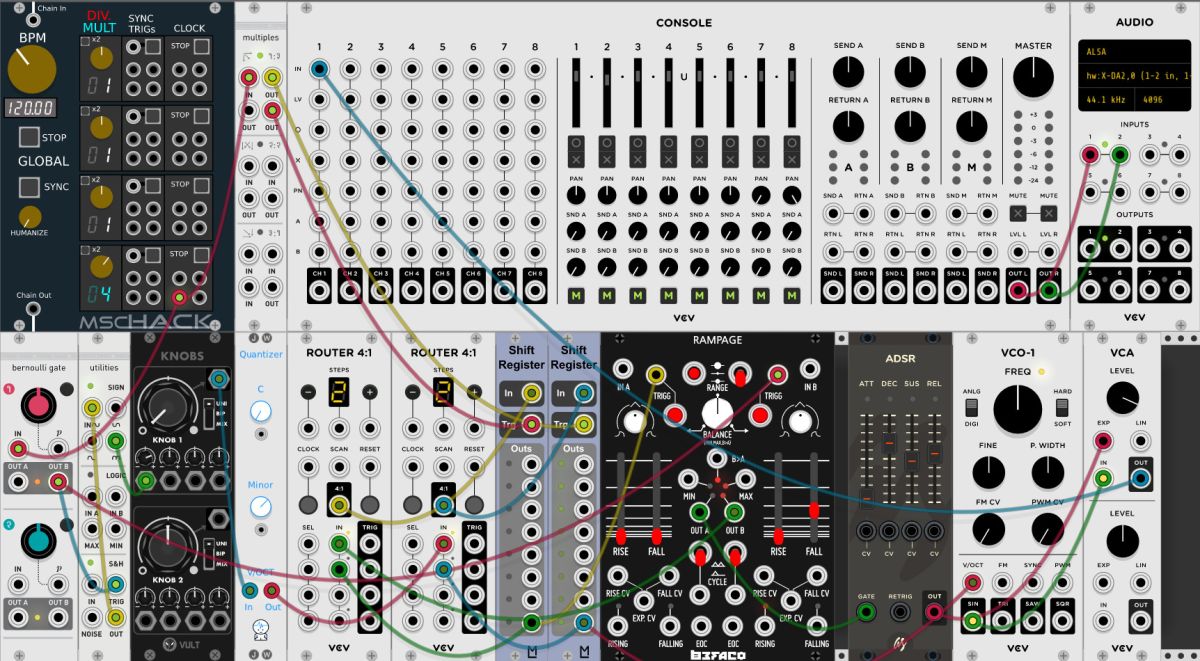Click the 120.00 BPM display

point(29,107)
